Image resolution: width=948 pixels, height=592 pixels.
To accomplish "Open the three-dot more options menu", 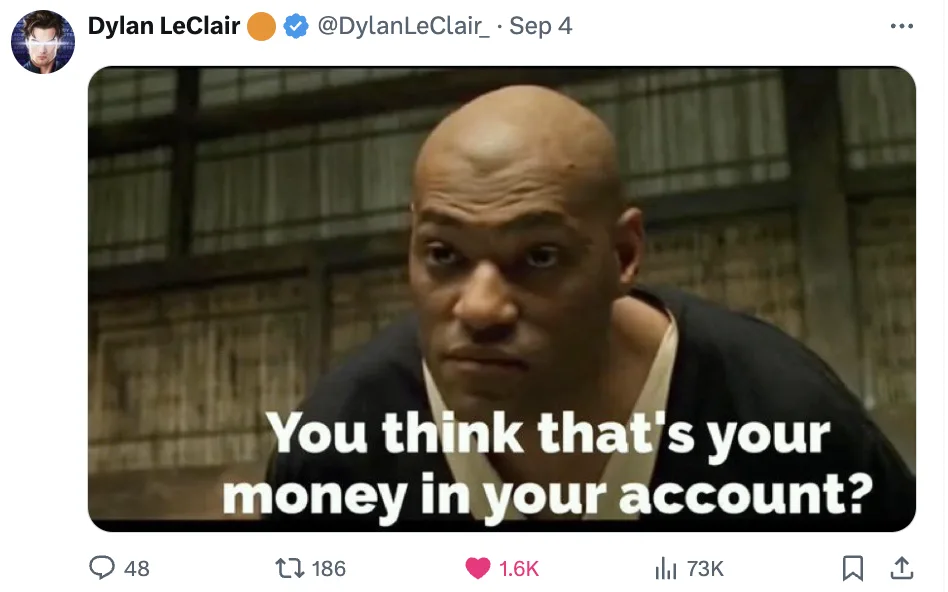I will click(901, 26).
